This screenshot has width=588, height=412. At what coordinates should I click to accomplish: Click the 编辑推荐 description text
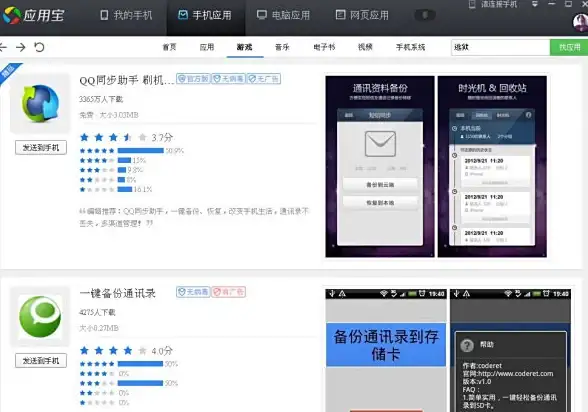(x=194, y=217)
